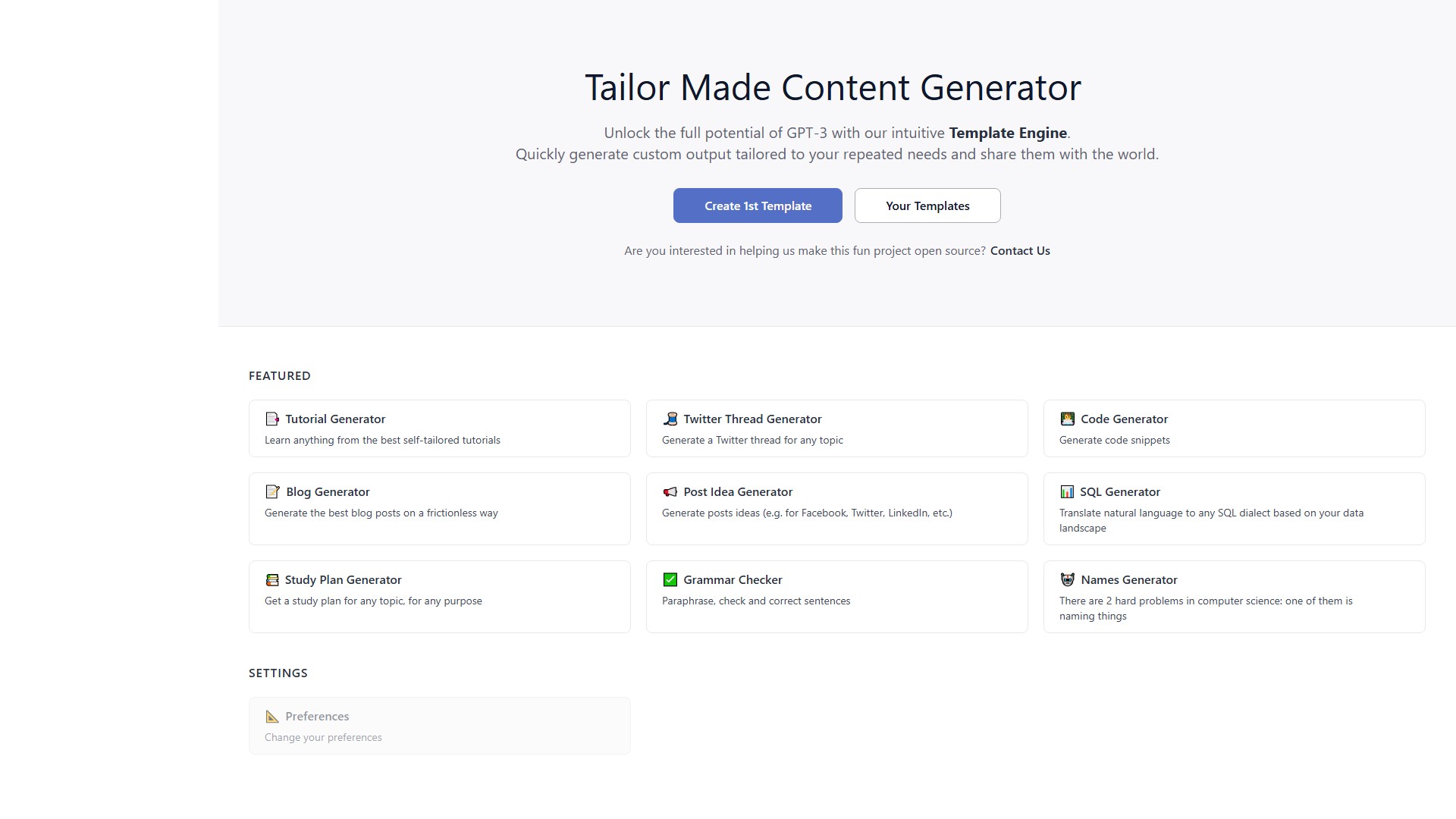The width and height of the screenshot is (1456, 819).
Task: Click the Code Generator pager icon
Action: (1068, 419)
